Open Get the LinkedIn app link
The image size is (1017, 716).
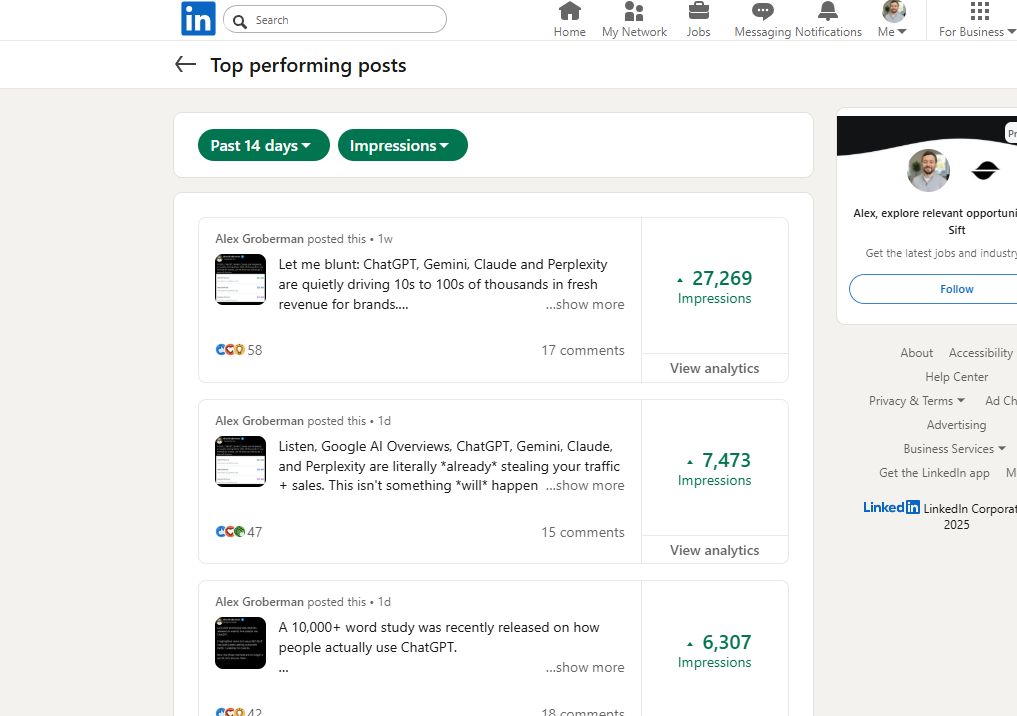[934, 473]
